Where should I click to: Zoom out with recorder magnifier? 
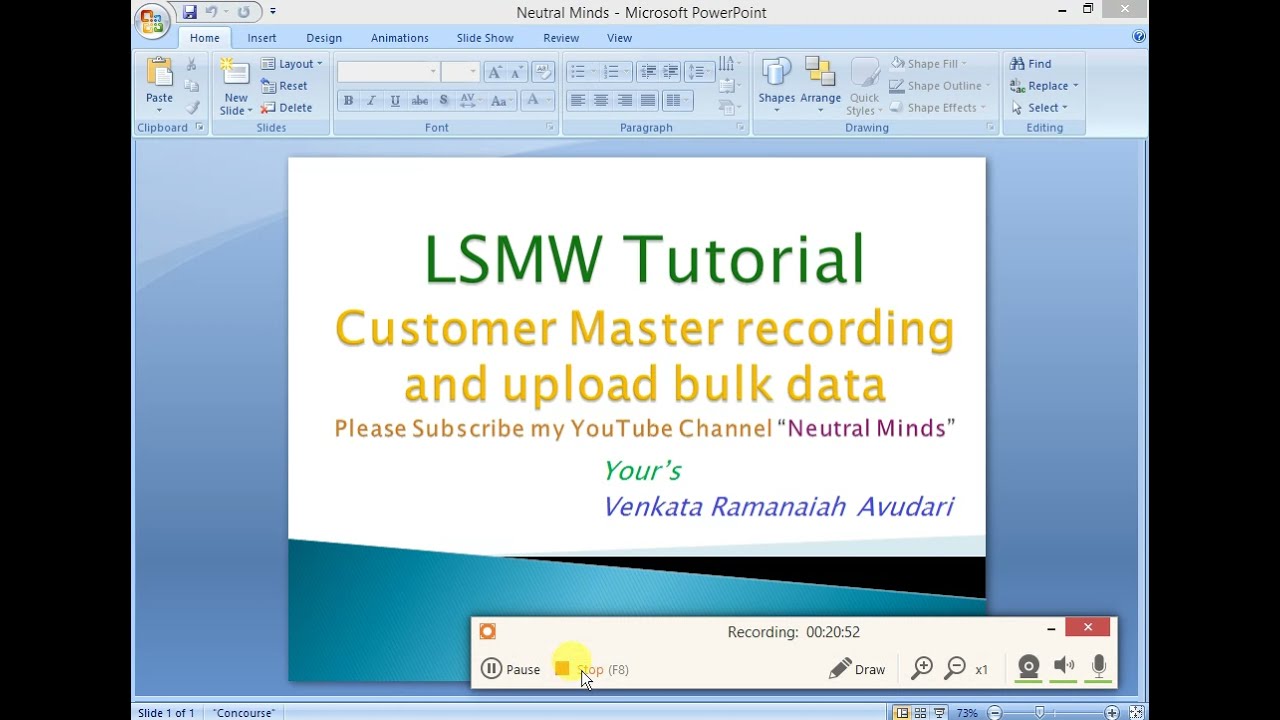pos(955,668)
